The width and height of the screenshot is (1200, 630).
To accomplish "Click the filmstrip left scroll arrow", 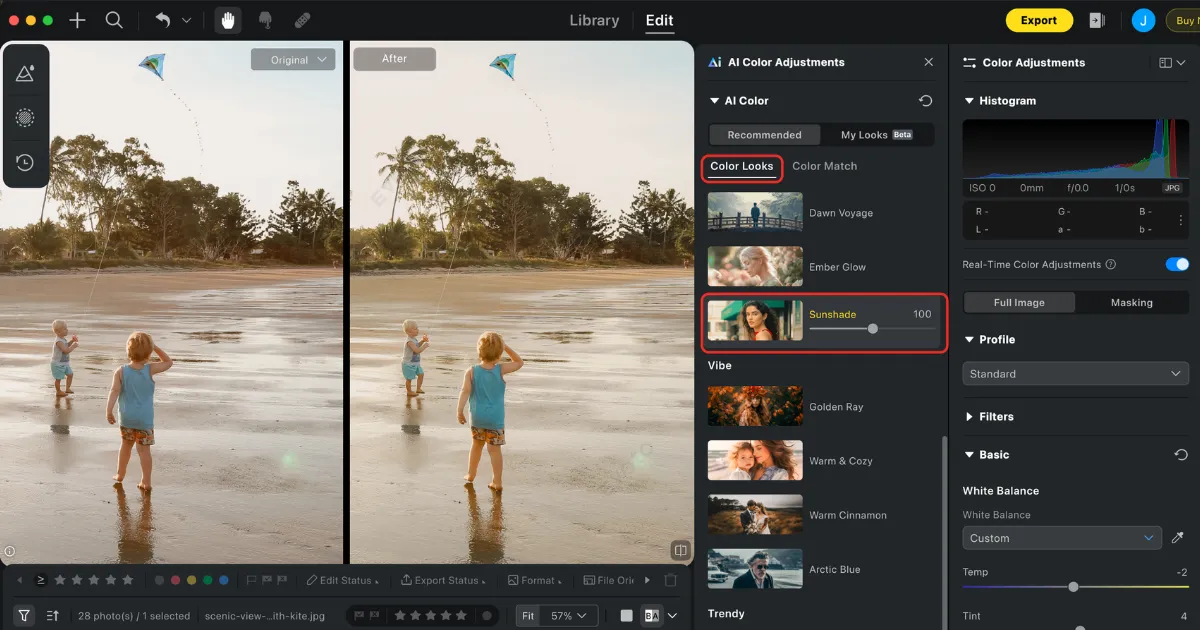I will coord(19,580).
